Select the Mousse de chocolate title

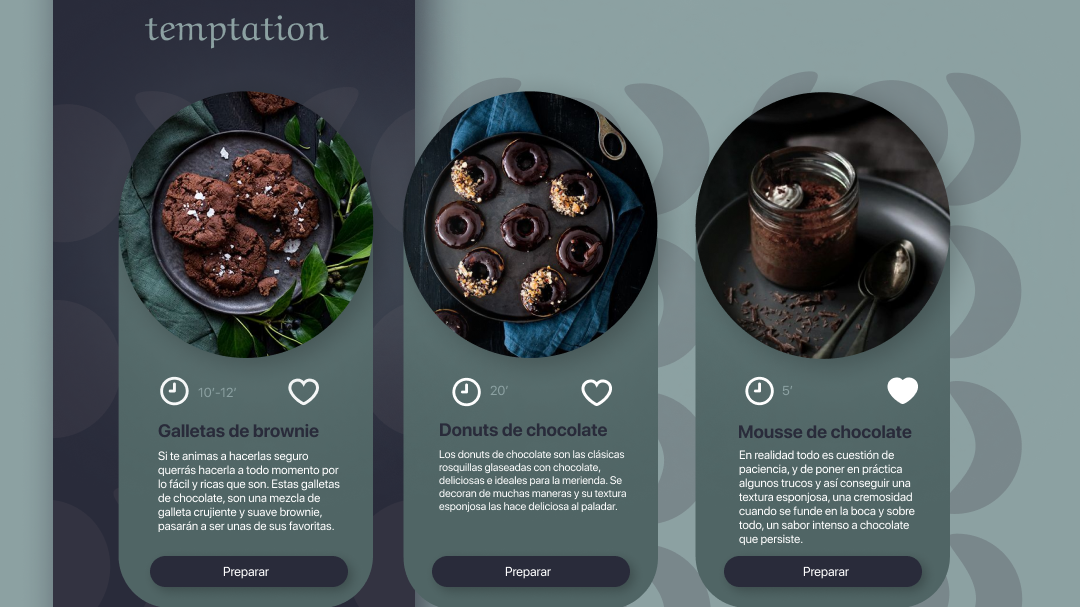(824, 432)
